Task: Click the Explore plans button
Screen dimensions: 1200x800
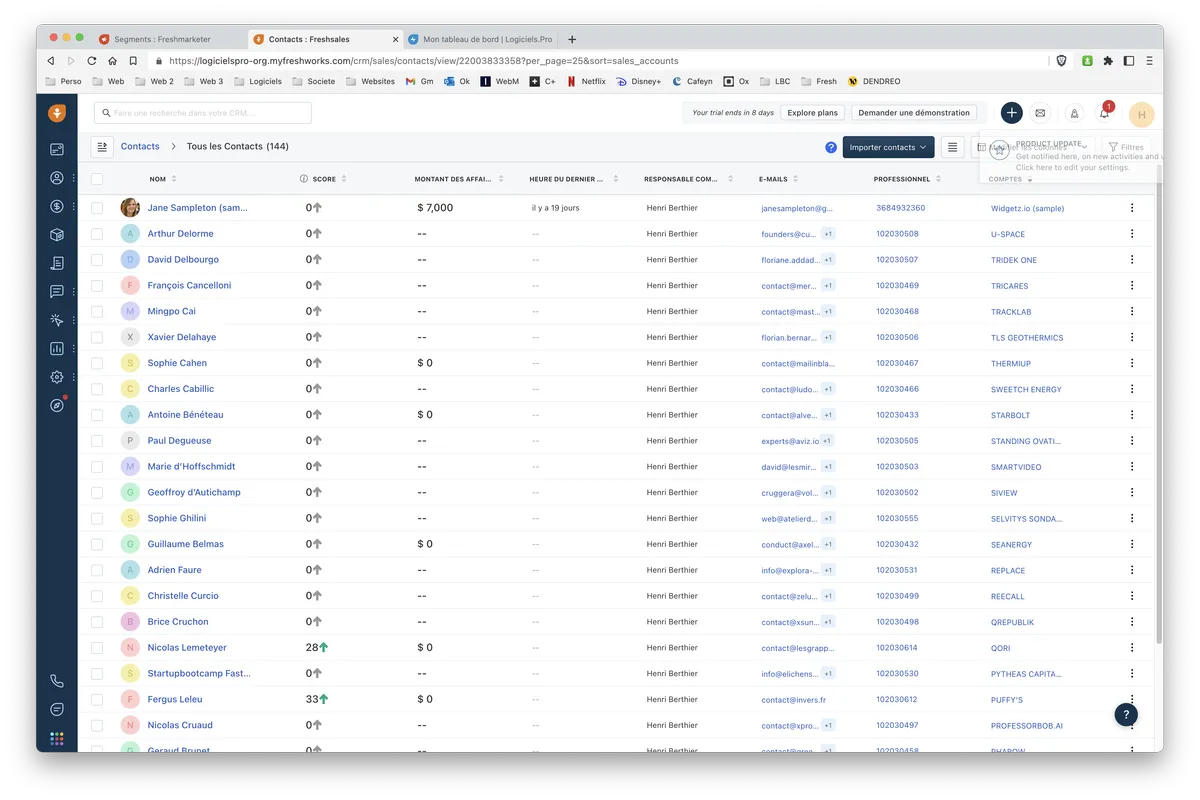Action: [812, 113]
